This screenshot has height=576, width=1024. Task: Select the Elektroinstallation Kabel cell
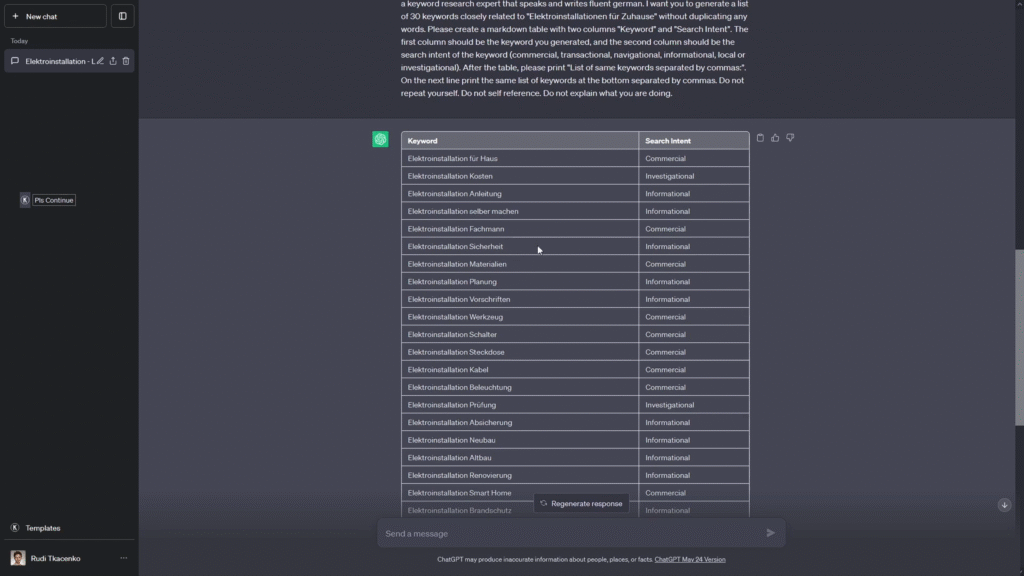(x=520, y=370)
